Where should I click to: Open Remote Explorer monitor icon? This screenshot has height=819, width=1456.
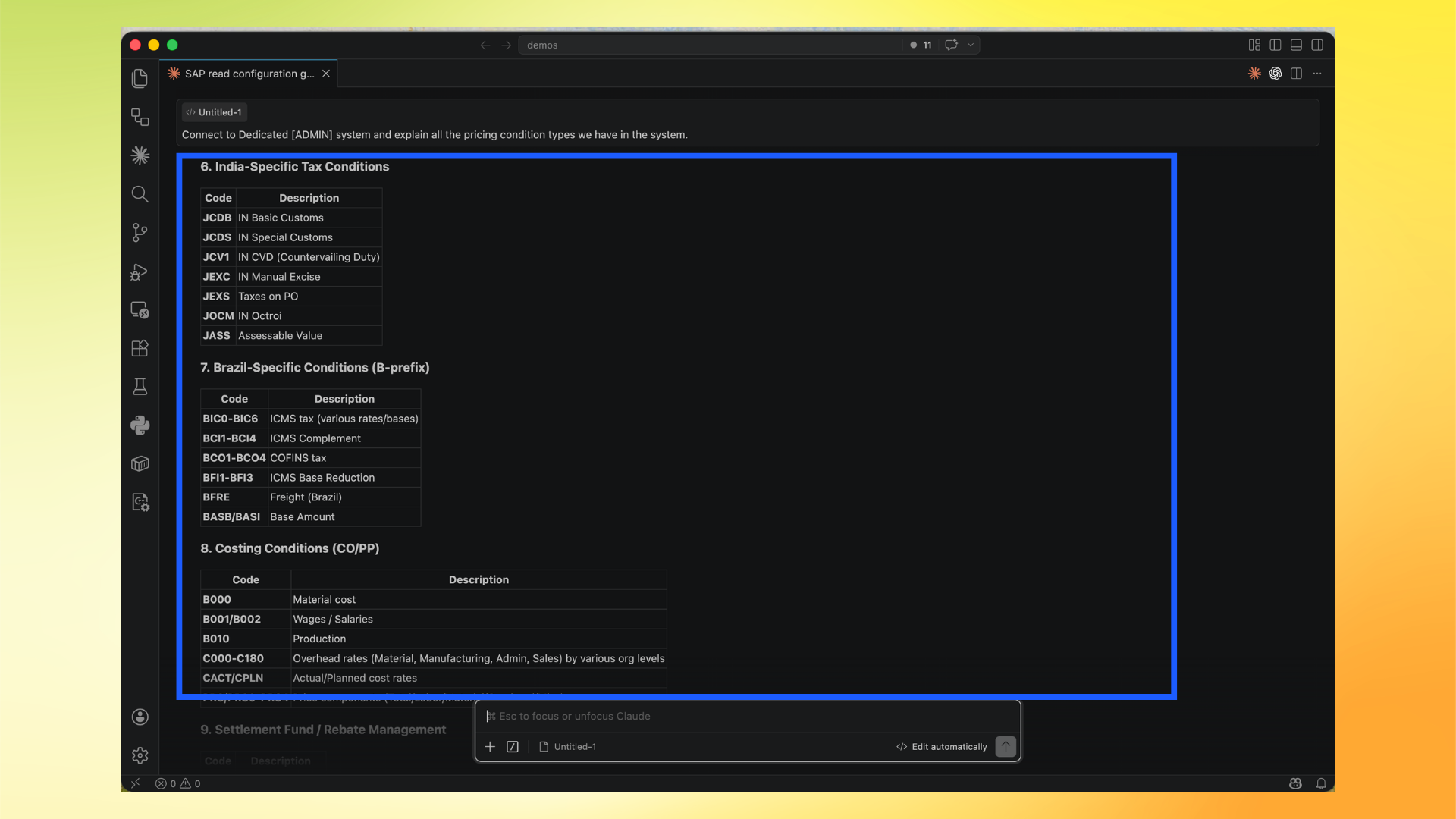click(140, 310)
